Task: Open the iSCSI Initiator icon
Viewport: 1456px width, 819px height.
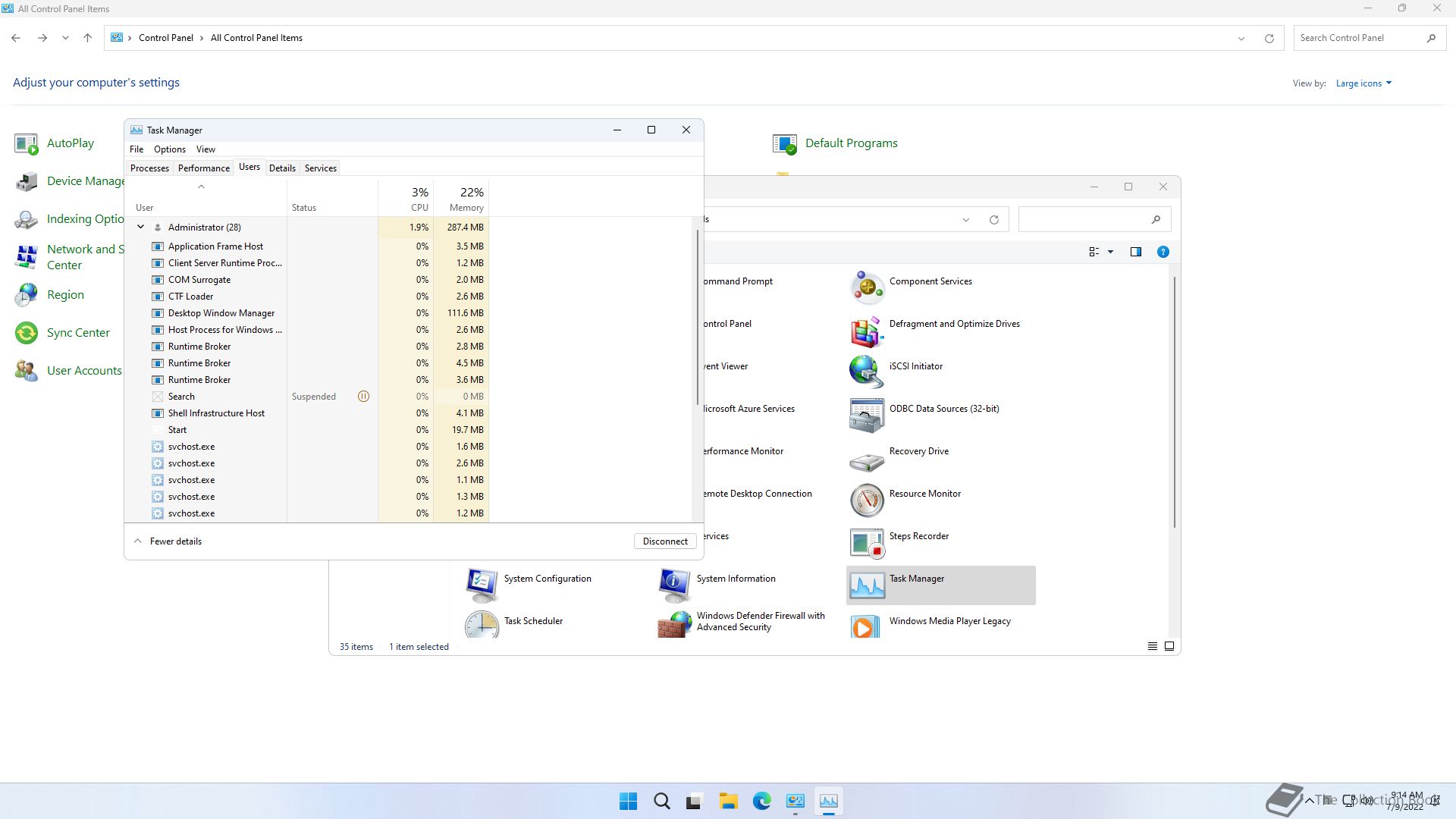Action: pos(867,373)
